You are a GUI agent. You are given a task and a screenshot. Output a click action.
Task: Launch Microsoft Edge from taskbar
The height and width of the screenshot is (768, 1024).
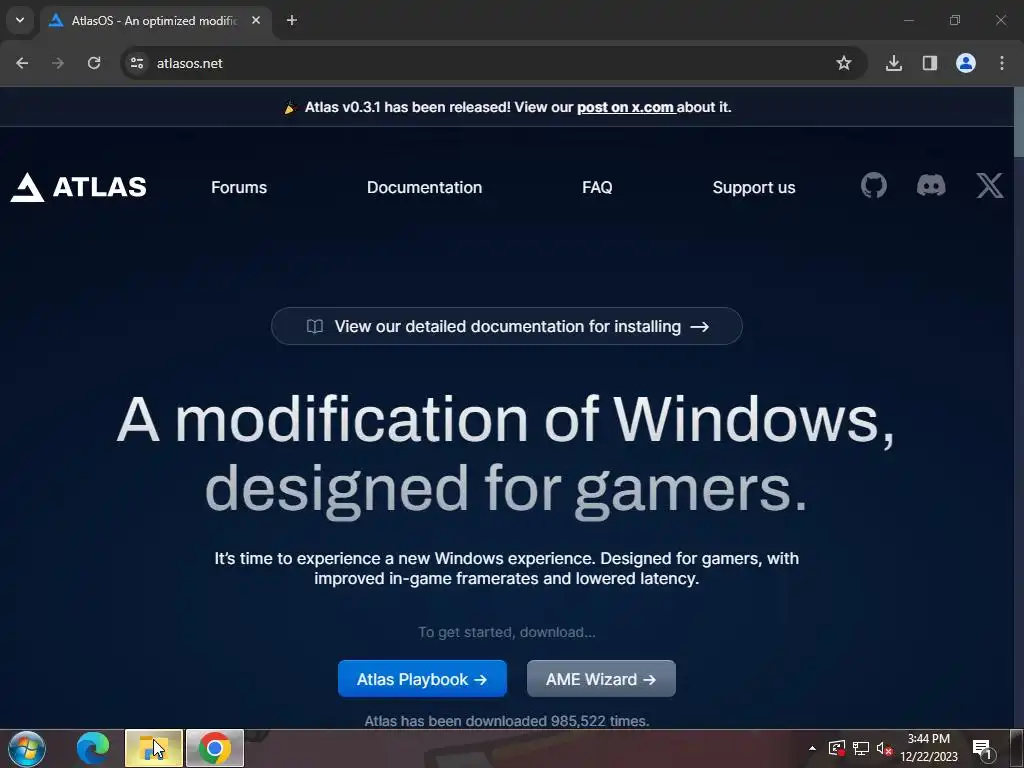coord(93,748)
